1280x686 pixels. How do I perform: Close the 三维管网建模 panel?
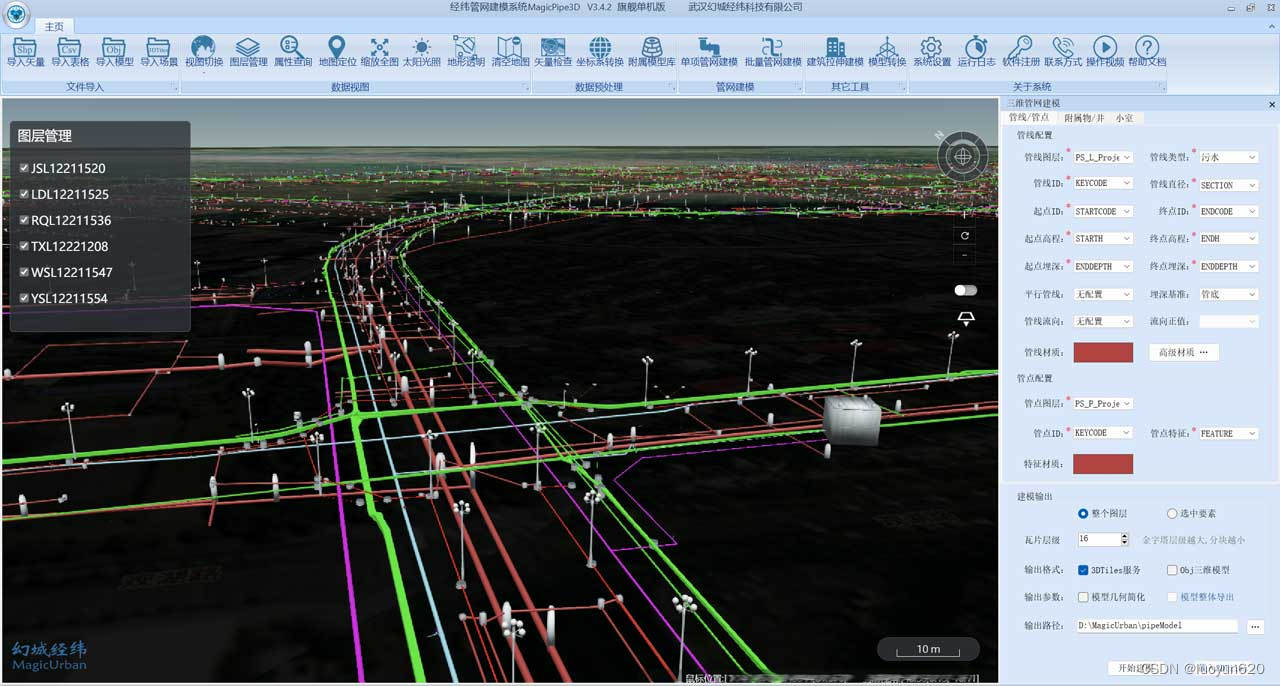pos(1272,104)
